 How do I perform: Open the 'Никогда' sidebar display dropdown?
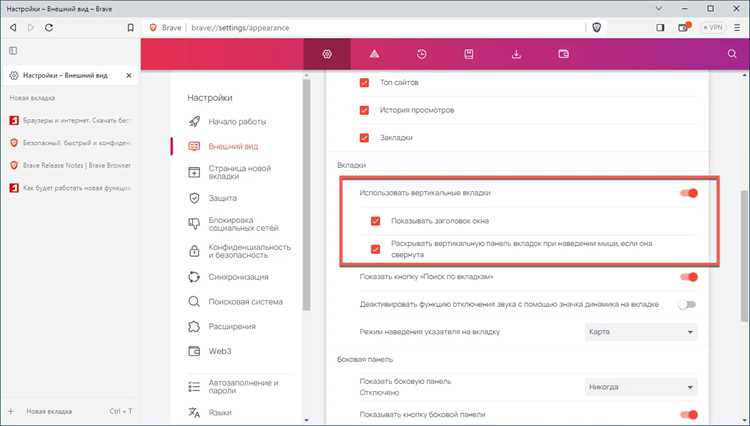pyautogui.click(x=641, y=387)
